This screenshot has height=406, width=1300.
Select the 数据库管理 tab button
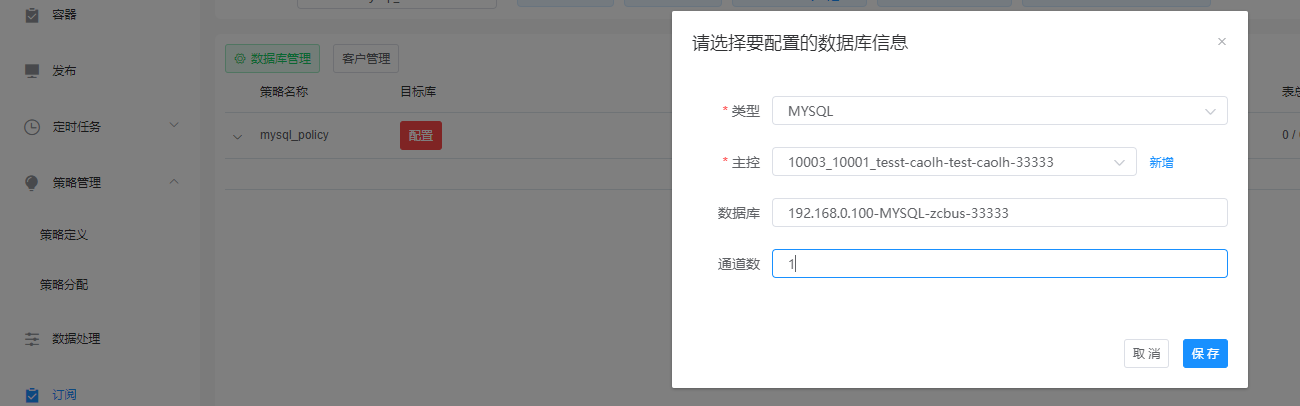pos(272,59)
